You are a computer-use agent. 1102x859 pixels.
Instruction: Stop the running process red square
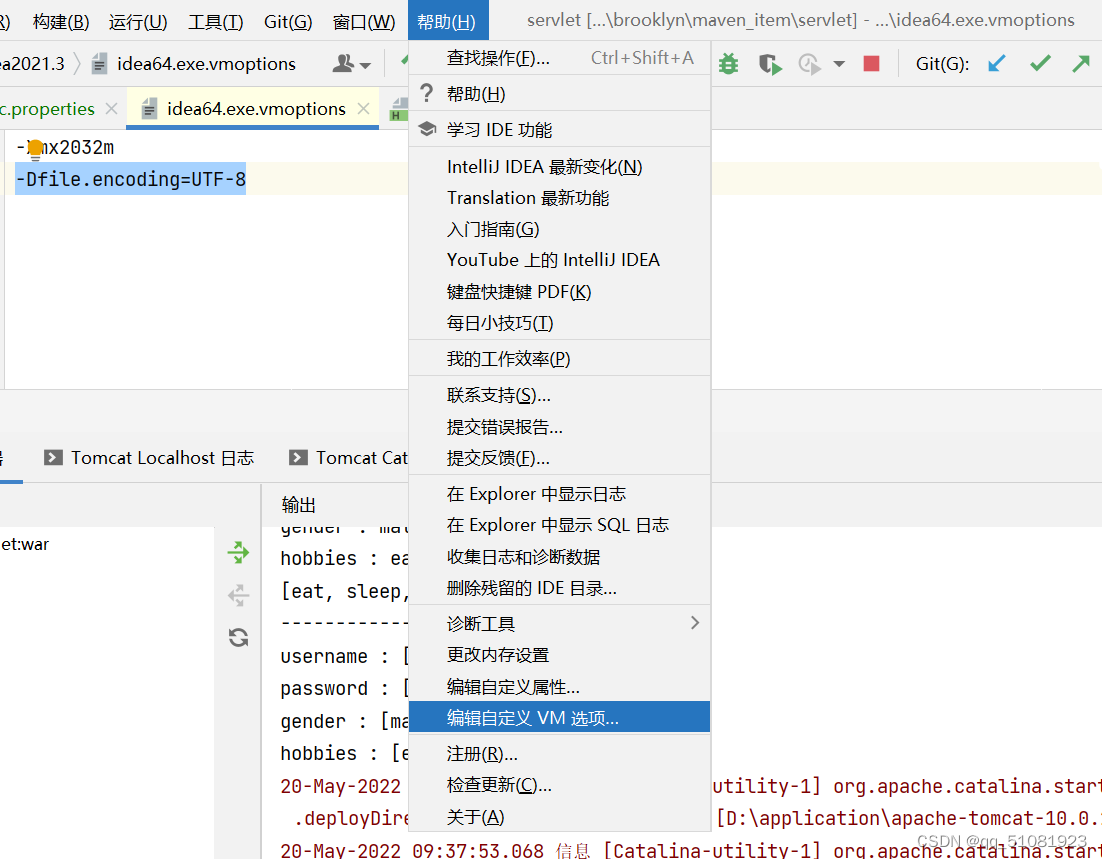(871, 64)
